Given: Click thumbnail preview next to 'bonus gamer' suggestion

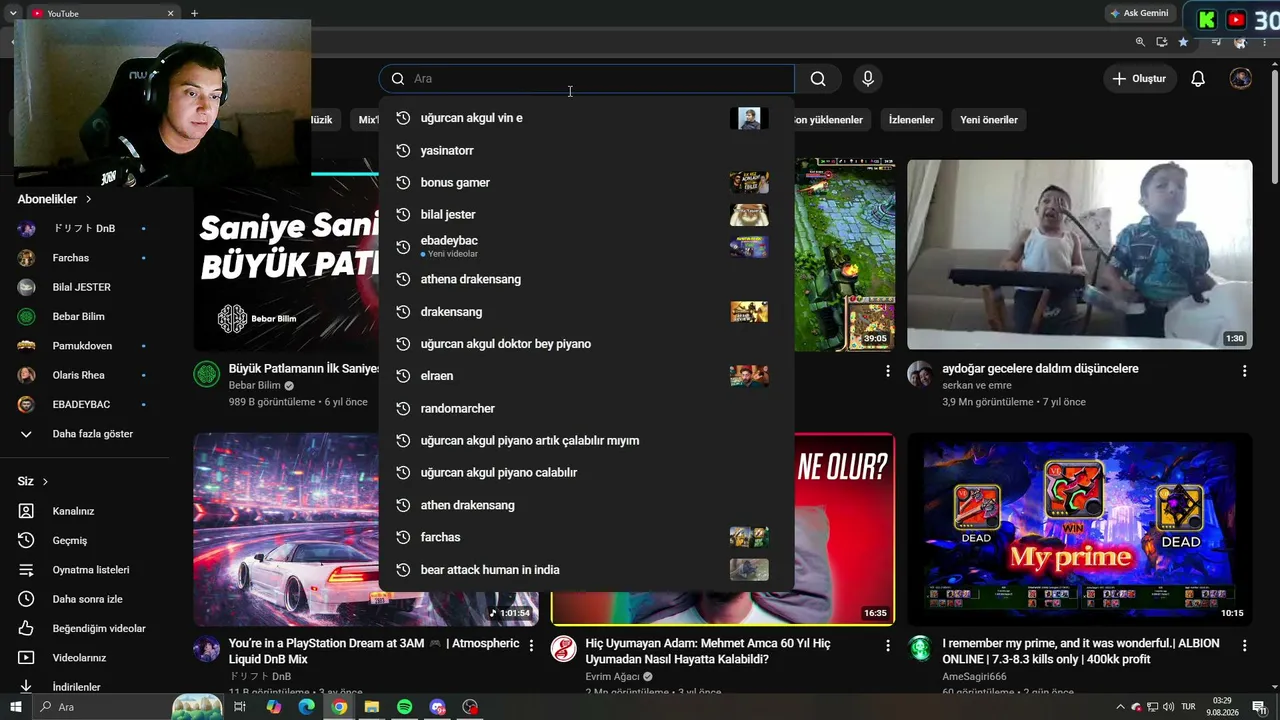Looking at the screenshot, I should point(749,182).
